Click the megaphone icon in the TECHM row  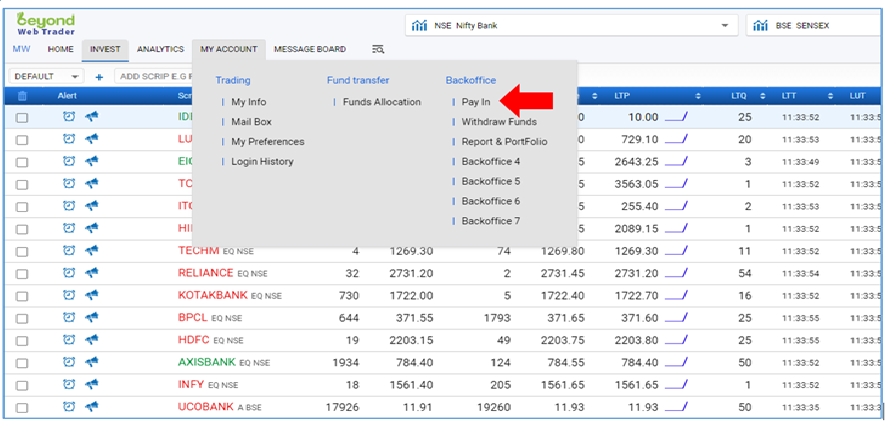92,250
